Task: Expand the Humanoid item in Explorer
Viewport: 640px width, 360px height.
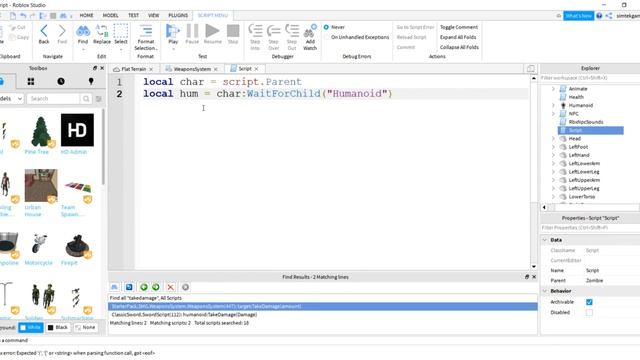Action: pyautogui.click(x=553, y=105)
